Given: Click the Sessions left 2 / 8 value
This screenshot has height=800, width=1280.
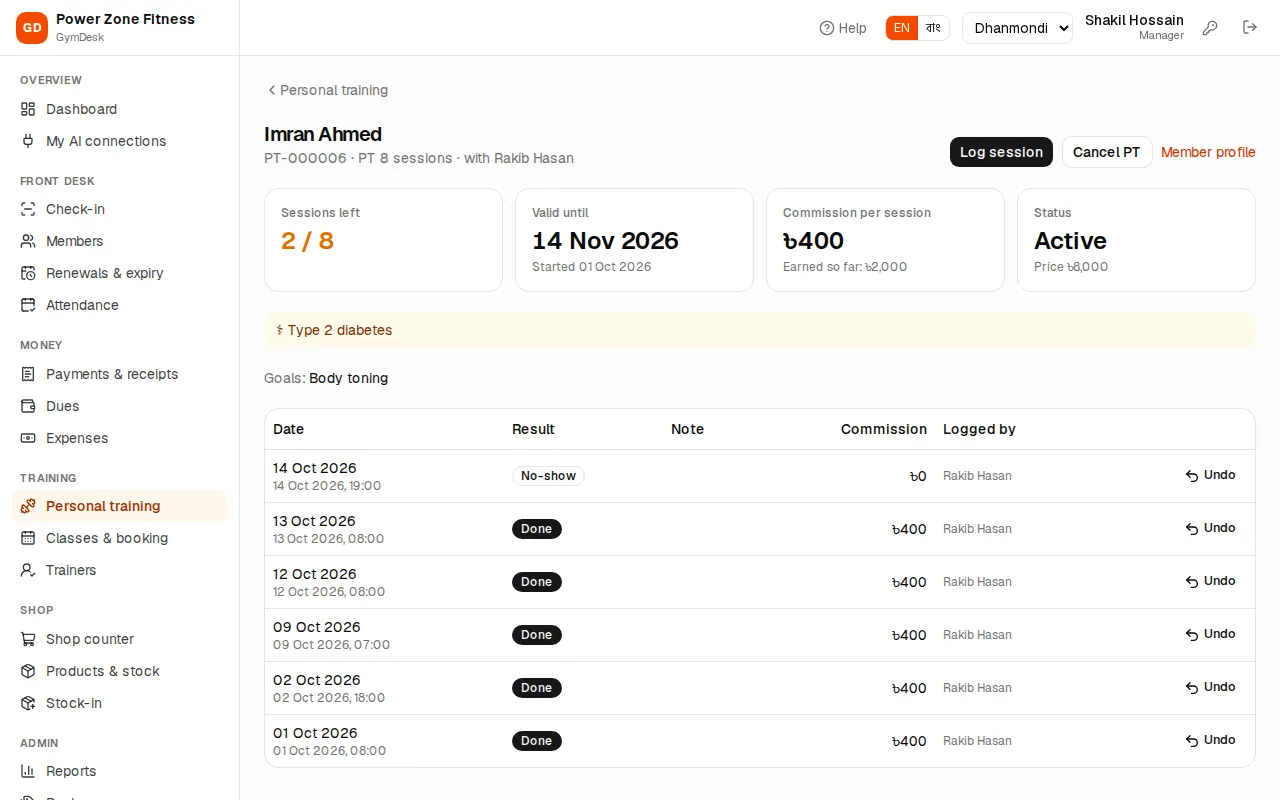Looking at the screenshot, I should click(x=308, y=241).
